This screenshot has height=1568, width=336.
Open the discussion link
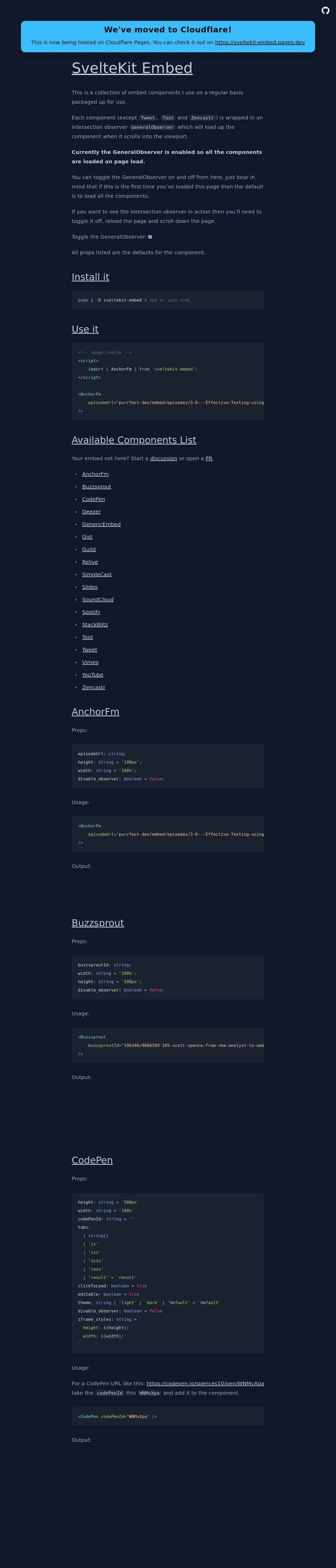click(164, 458)
